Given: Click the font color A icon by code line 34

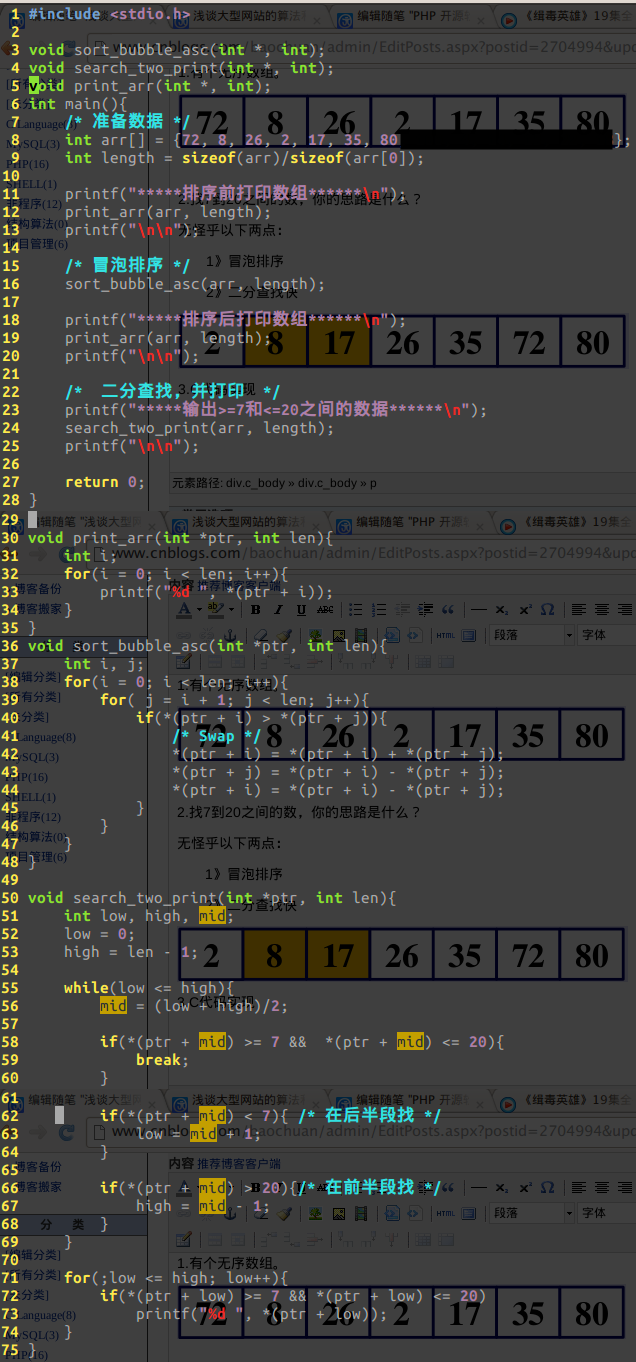Looking at the screenshot, I should [x=184, y=609].
